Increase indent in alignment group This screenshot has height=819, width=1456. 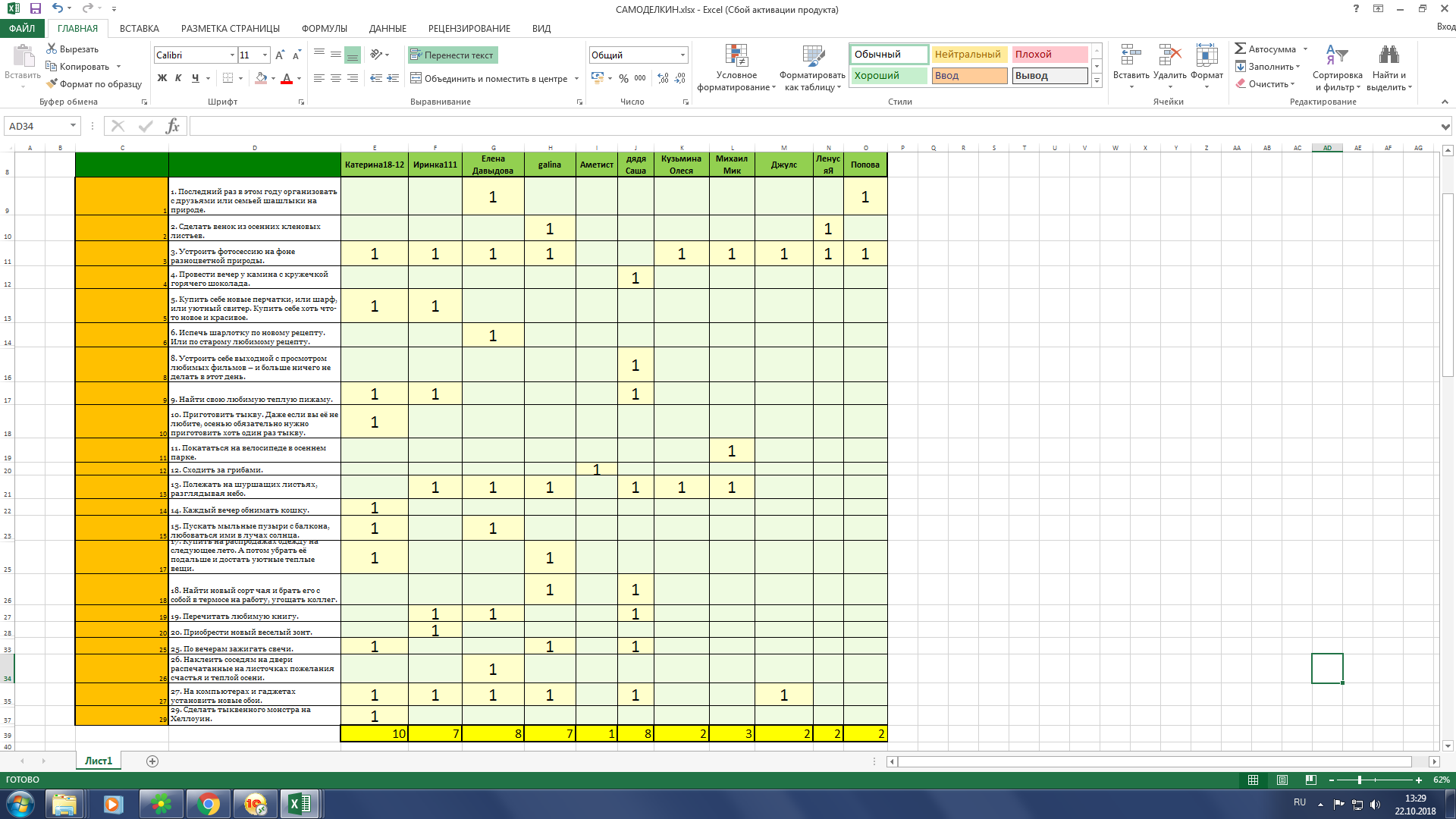pyautogui.click(x=393, y=78)
